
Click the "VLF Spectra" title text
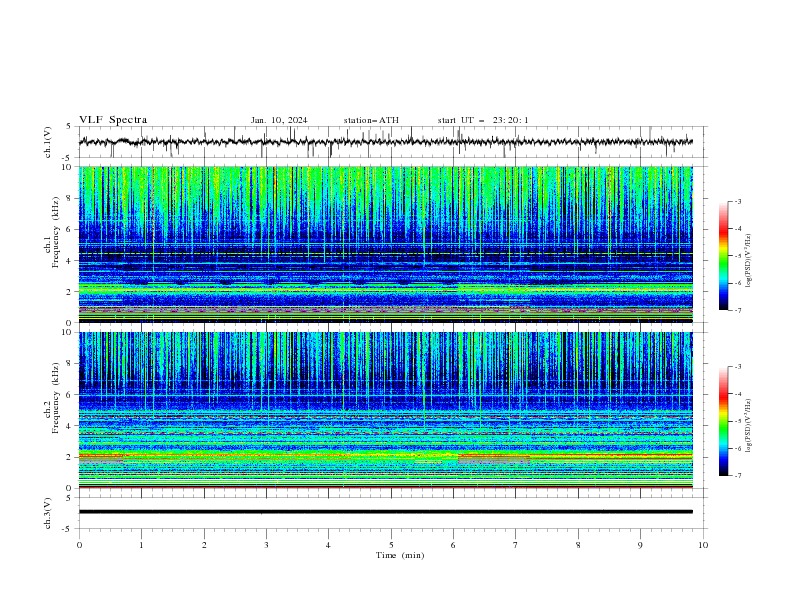pyautogui.click(x=113, y=120)
